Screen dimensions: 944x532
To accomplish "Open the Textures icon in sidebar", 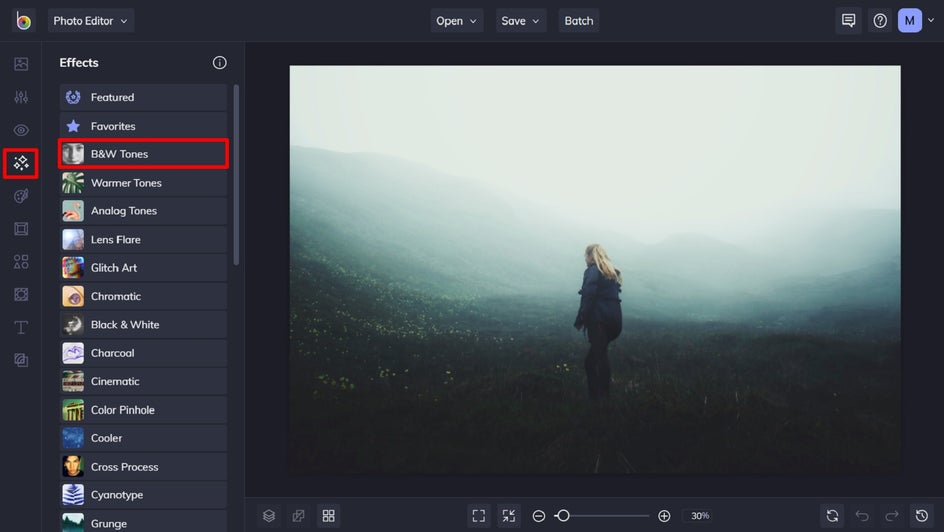I will (21, 360).
